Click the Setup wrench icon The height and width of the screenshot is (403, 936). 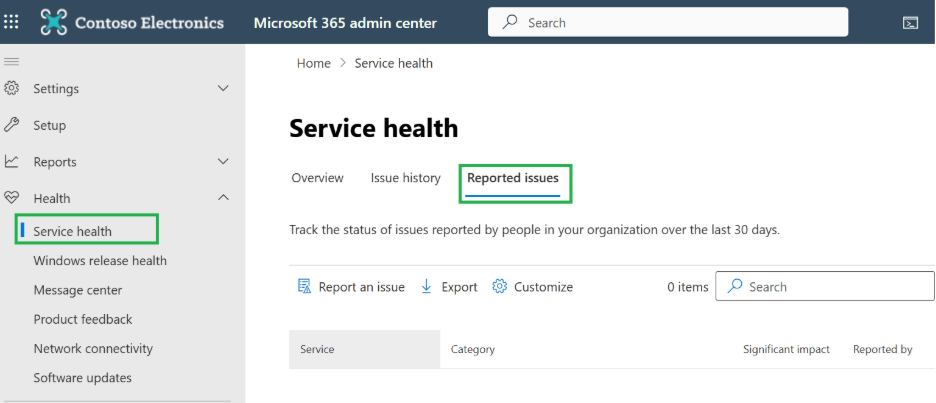click(x=11, y=125)
